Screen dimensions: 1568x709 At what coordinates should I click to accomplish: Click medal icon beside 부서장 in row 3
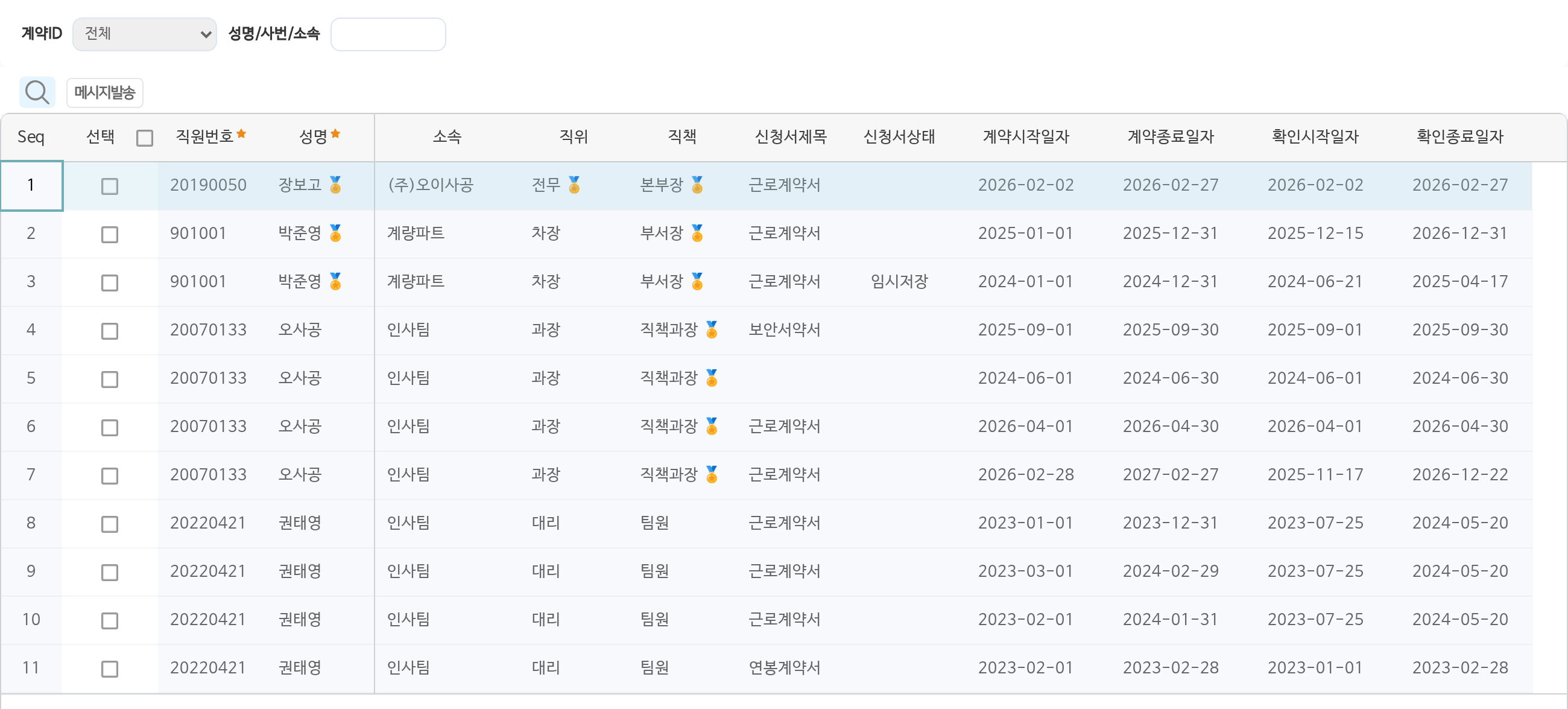click(x=697, y=281)
